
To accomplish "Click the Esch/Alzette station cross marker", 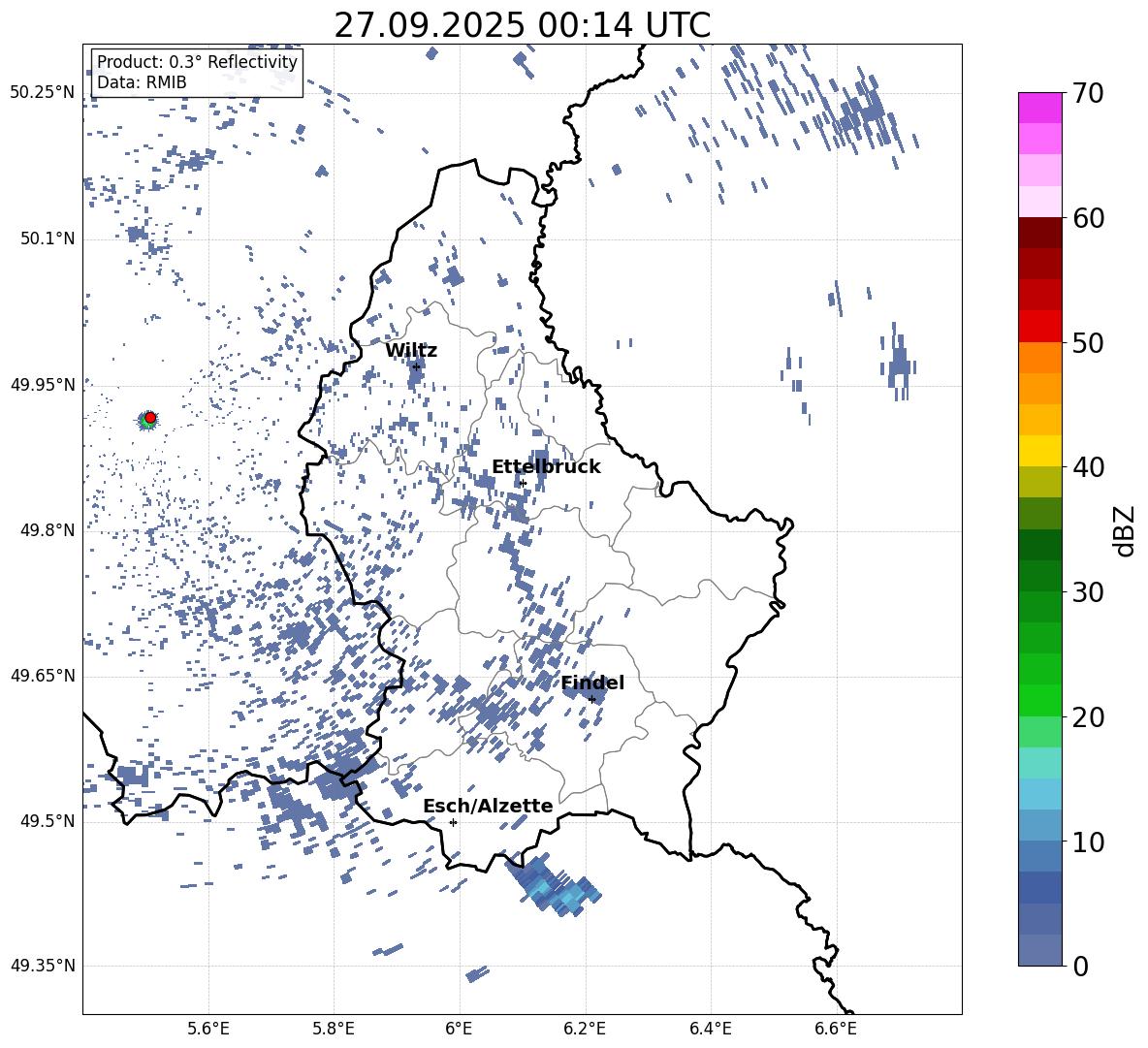I will tap(453, 822).
